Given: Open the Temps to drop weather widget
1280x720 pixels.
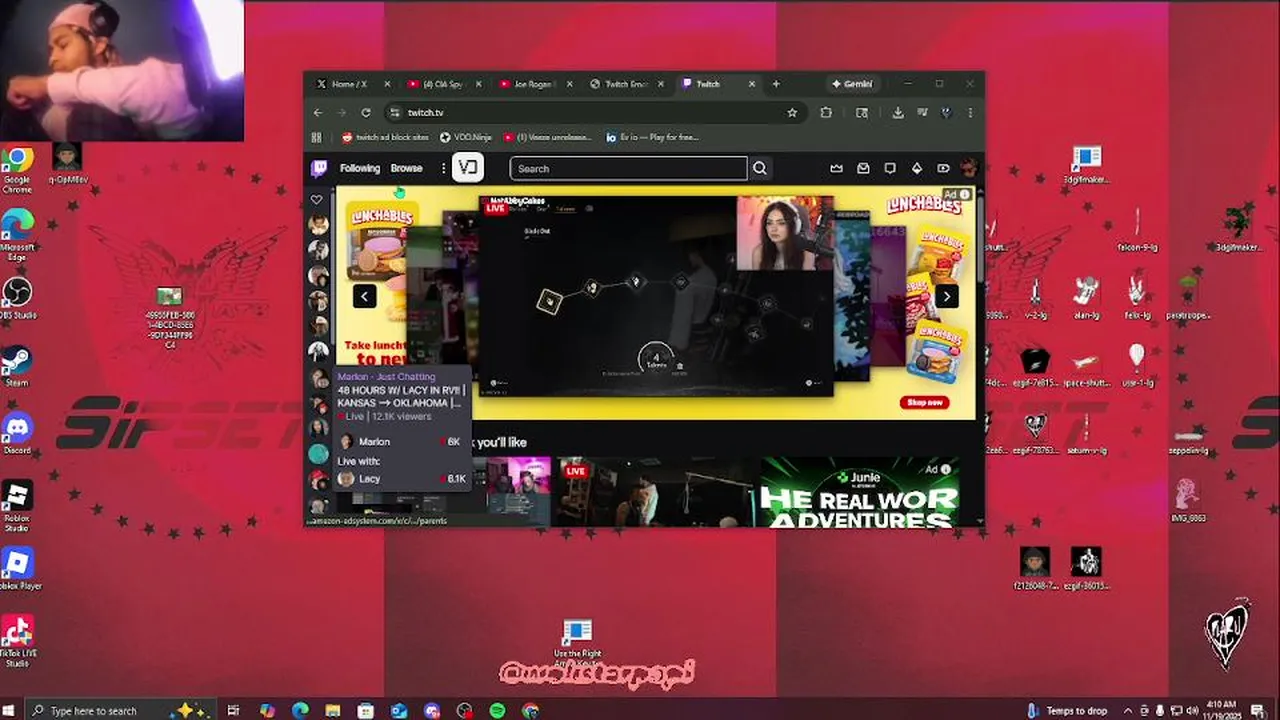Looking at the screenshot, I should click(1067, 710).
